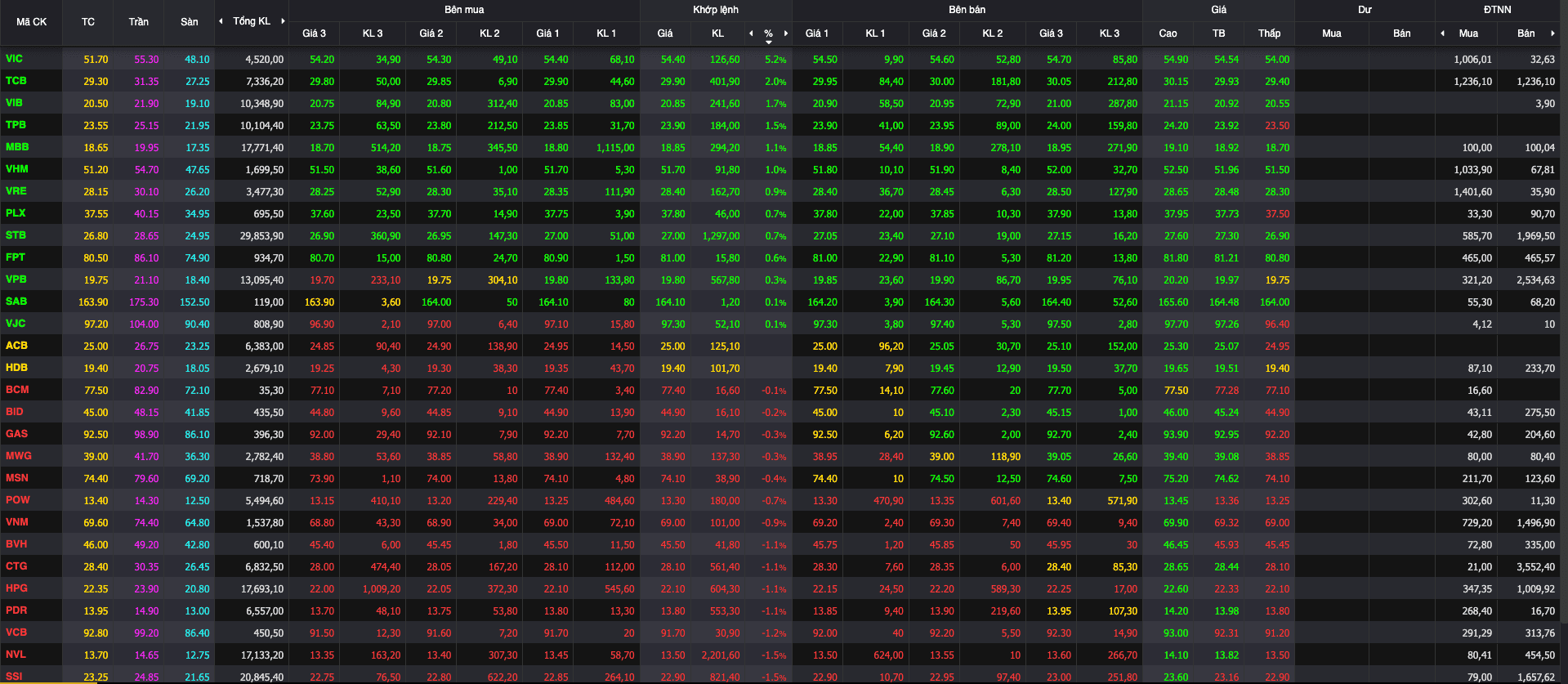The image size is (1568, 684).
Task: Select the VCB ticker
Action: 16,633
